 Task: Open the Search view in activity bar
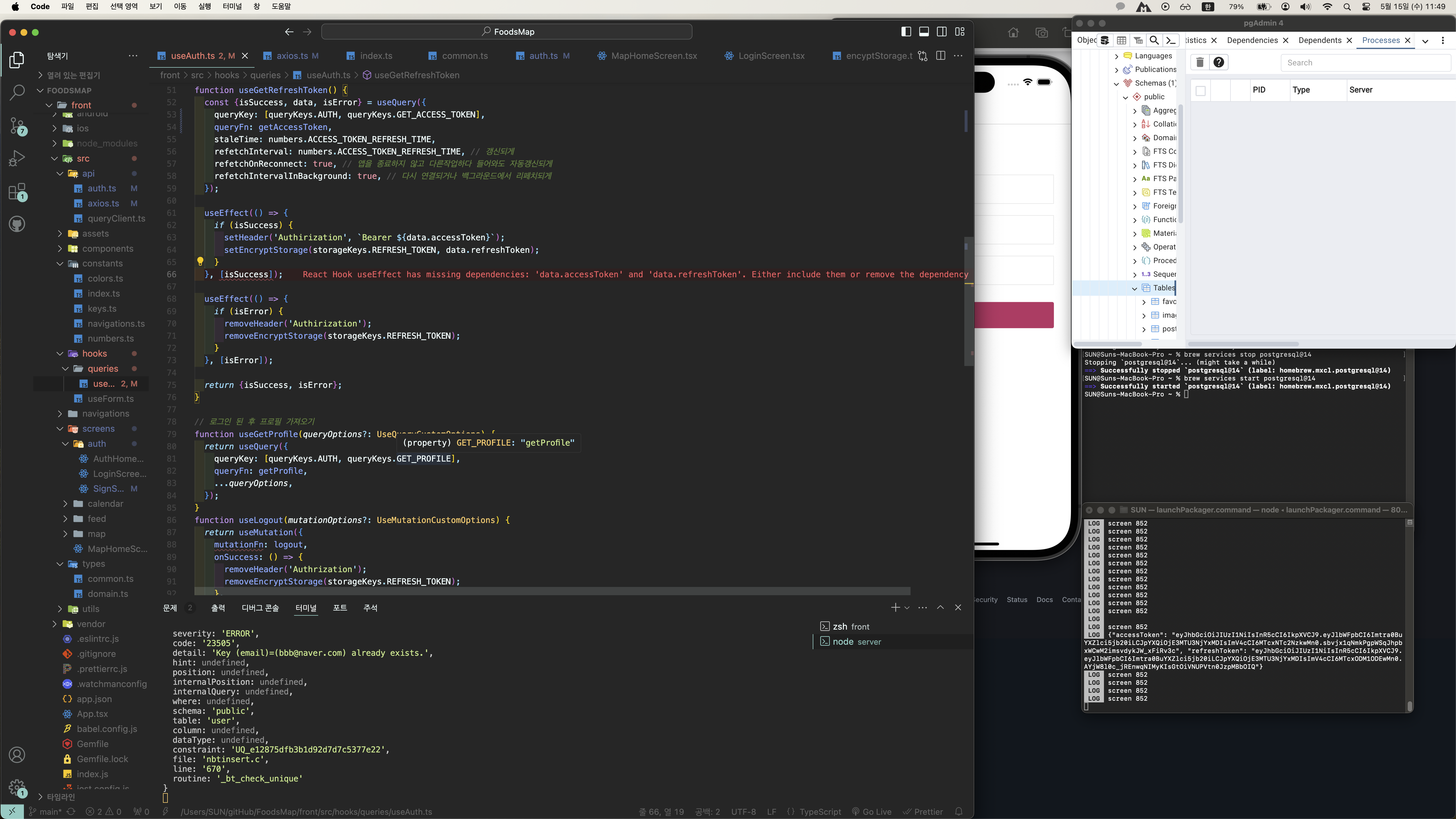(17, 92)
